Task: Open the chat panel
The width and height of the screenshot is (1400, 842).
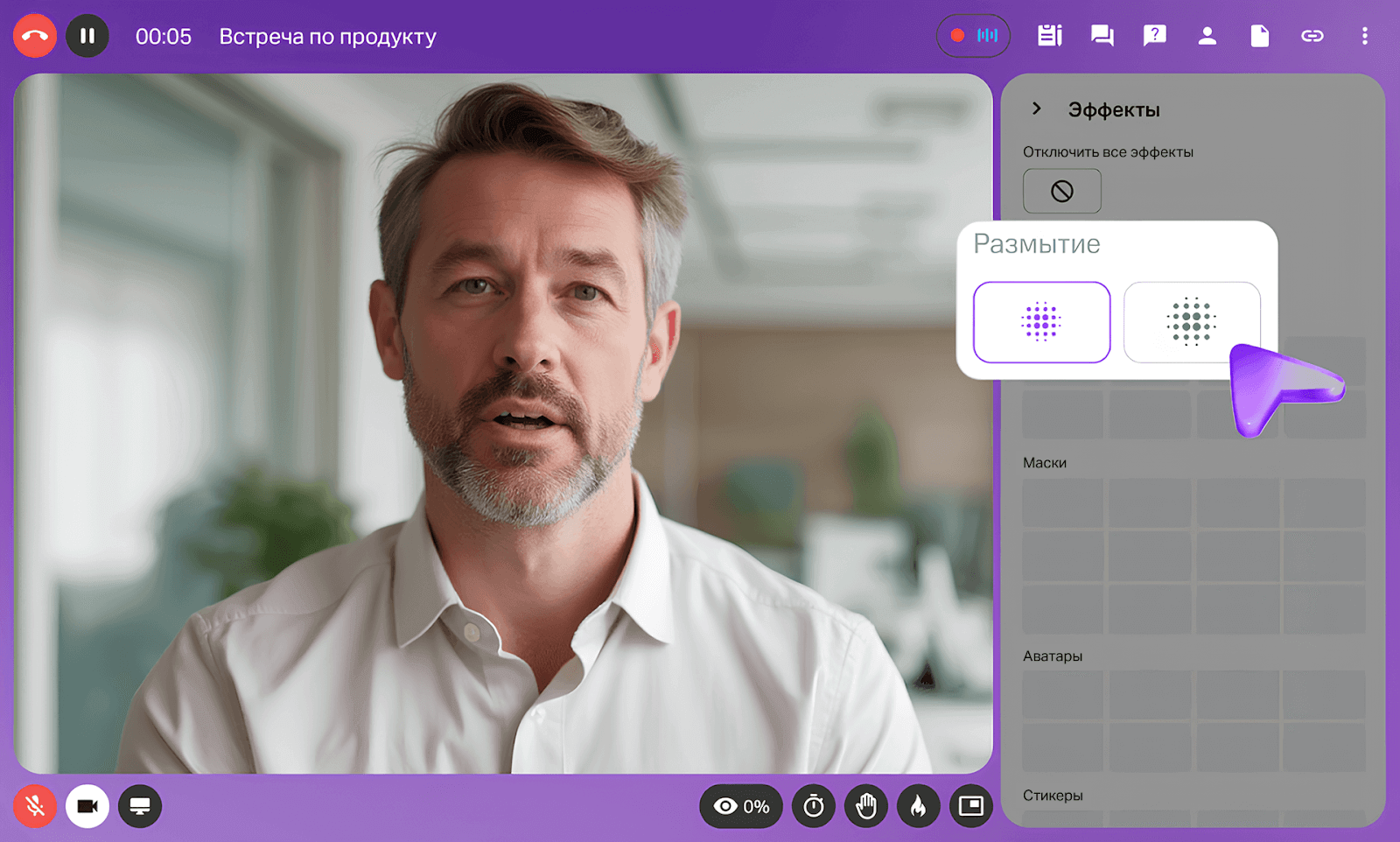Action: click(1102, 36)
